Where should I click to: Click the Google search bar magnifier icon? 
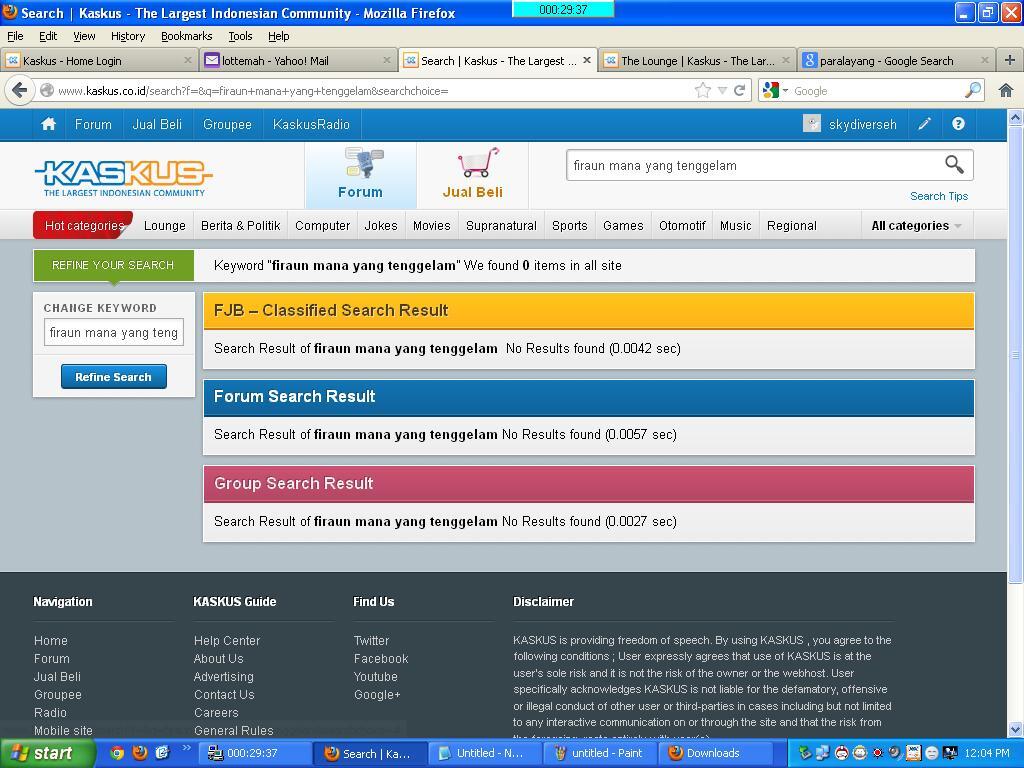(972, 90)
